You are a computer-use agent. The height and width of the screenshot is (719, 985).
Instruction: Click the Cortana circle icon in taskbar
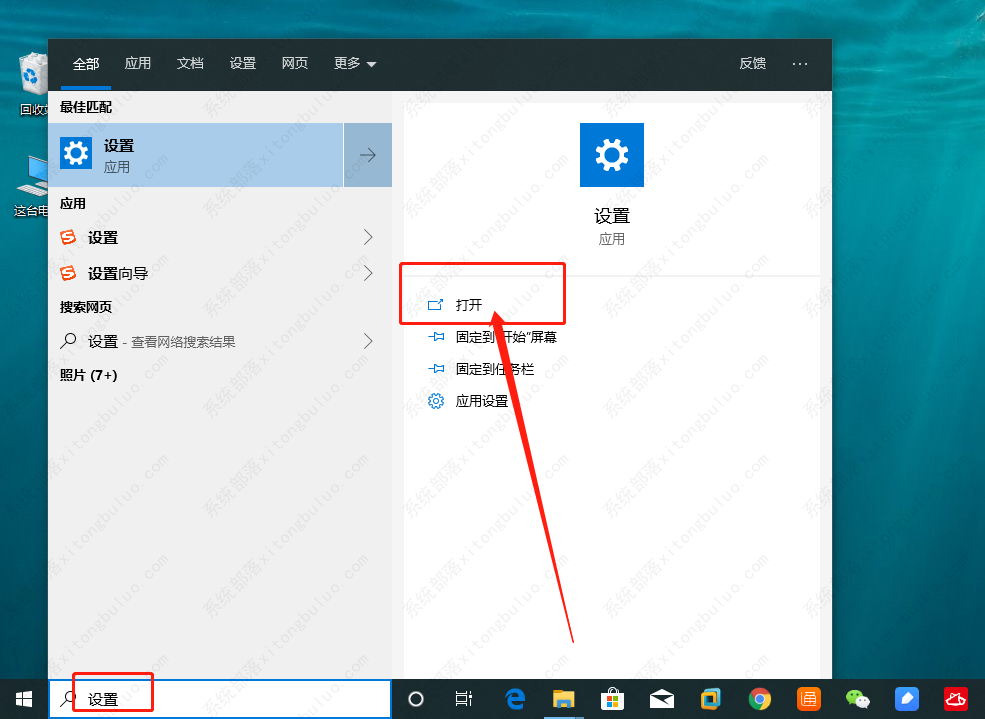tap(416, 698)
